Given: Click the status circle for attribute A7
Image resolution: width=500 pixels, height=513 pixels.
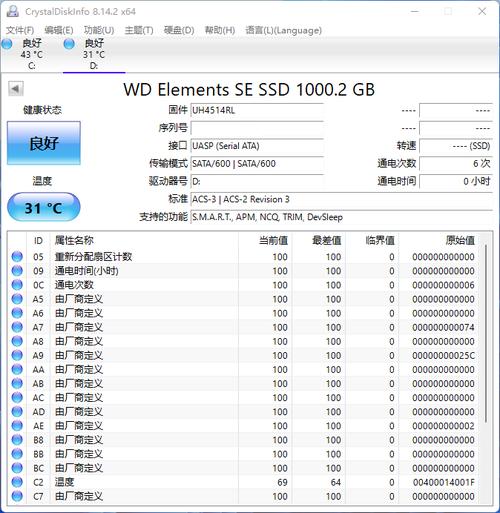Looking at the screenshot, I should tap(17, 327).
